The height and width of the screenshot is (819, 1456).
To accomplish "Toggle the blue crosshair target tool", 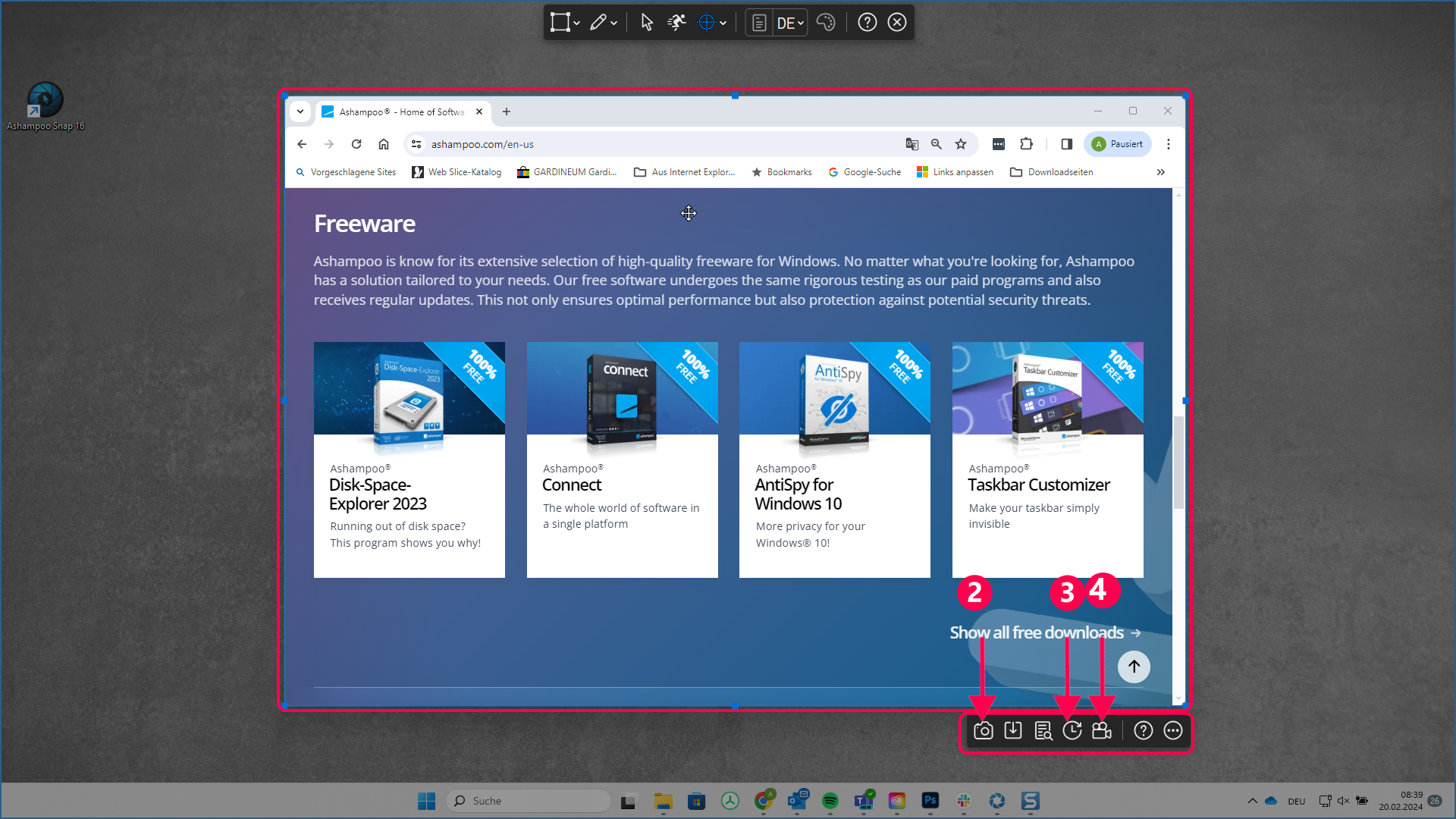I will pyautogui.click(x=706, y=23).
